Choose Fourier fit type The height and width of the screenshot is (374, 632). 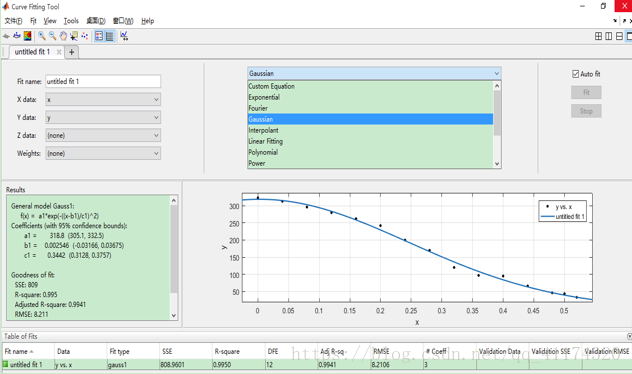pos(370,108)
